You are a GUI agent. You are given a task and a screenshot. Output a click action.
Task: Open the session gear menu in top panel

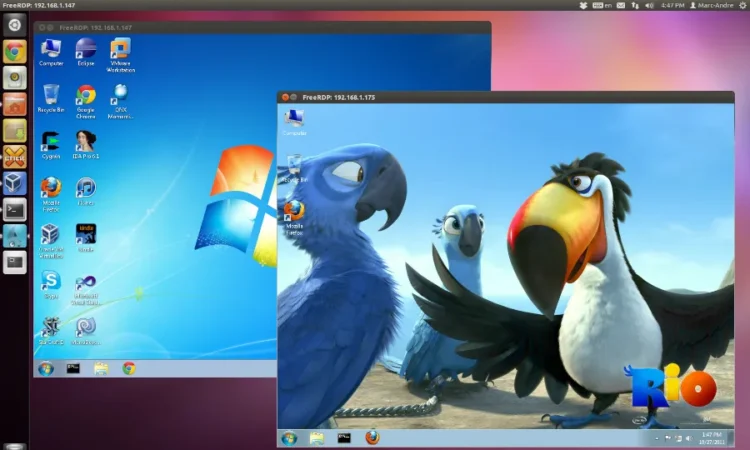[742, 5]
